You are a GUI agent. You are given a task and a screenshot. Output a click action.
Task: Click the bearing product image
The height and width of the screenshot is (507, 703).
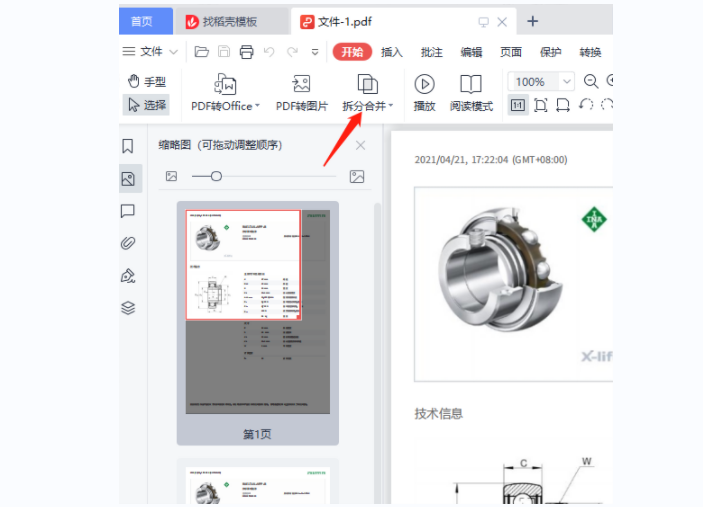[x=500, y=269]
